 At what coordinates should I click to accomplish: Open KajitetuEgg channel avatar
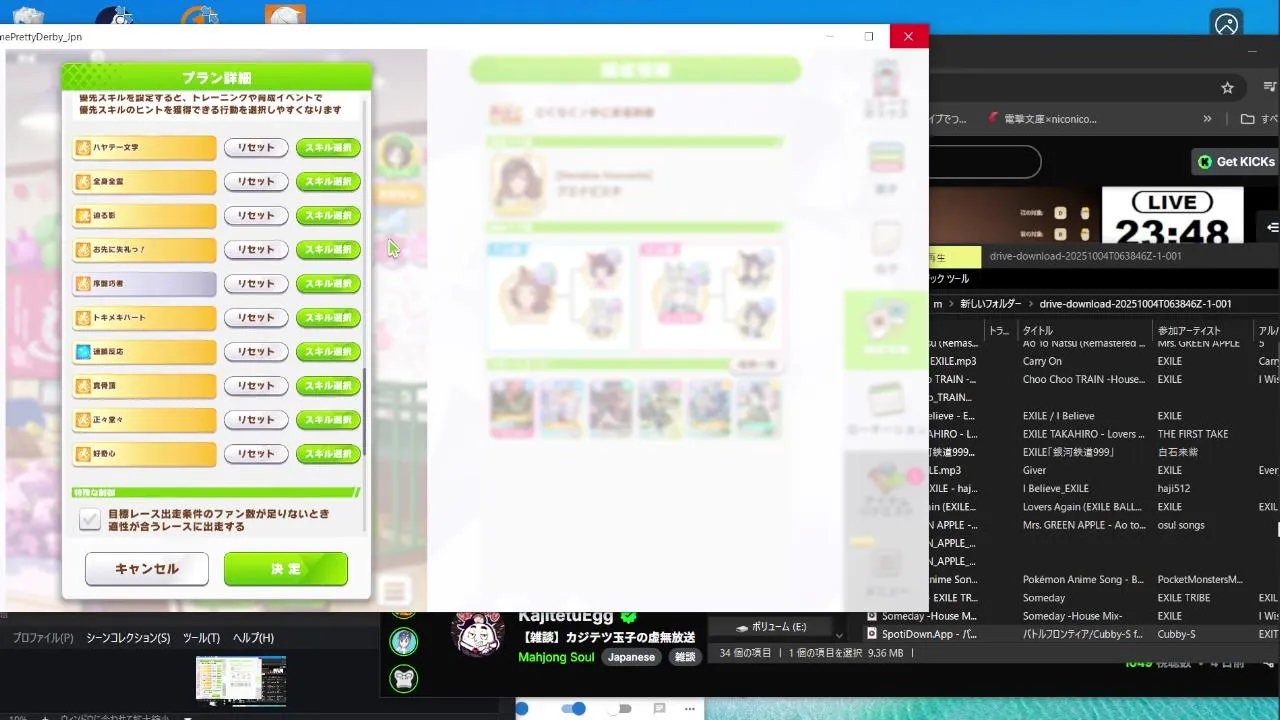[x=478, y=634]
